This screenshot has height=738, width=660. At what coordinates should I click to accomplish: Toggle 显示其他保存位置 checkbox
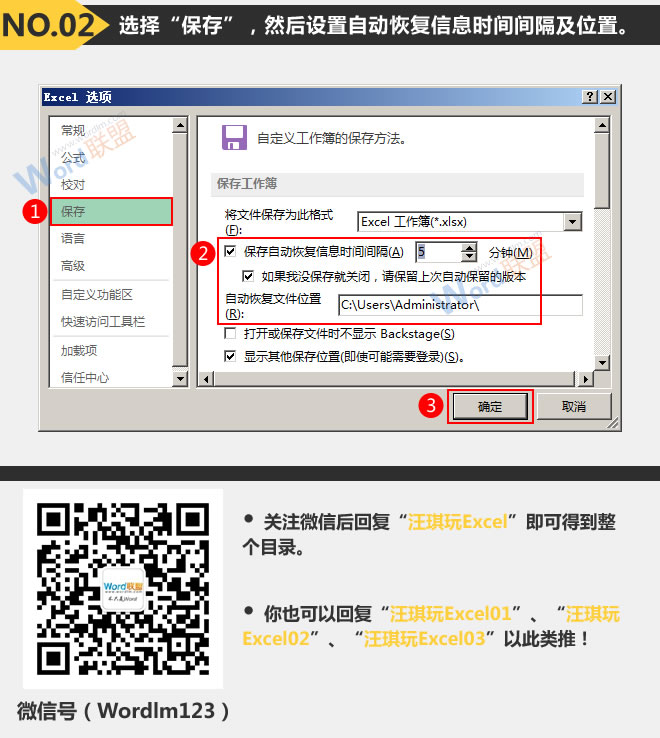(230, 356)
